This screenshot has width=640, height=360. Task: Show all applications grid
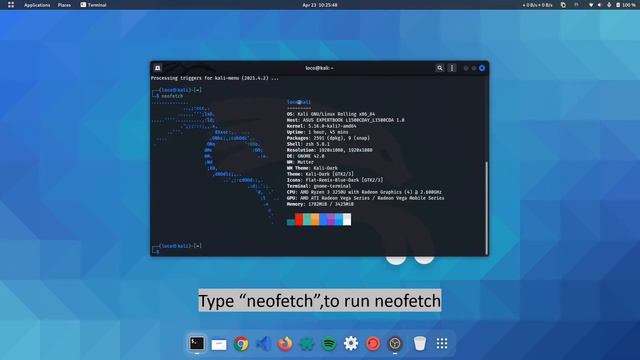(x=442, y=344)
